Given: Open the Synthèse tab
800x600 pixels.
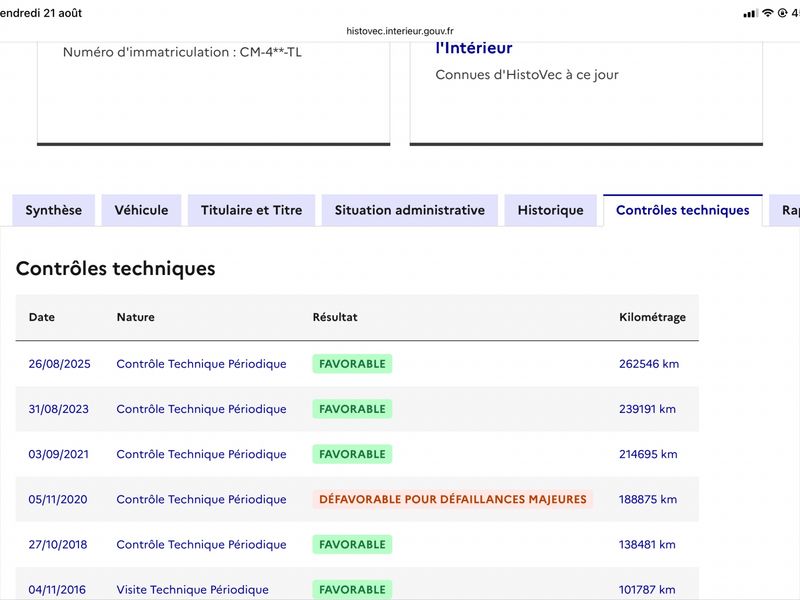Looking at the screenshot, I should [x=54, y=210].
